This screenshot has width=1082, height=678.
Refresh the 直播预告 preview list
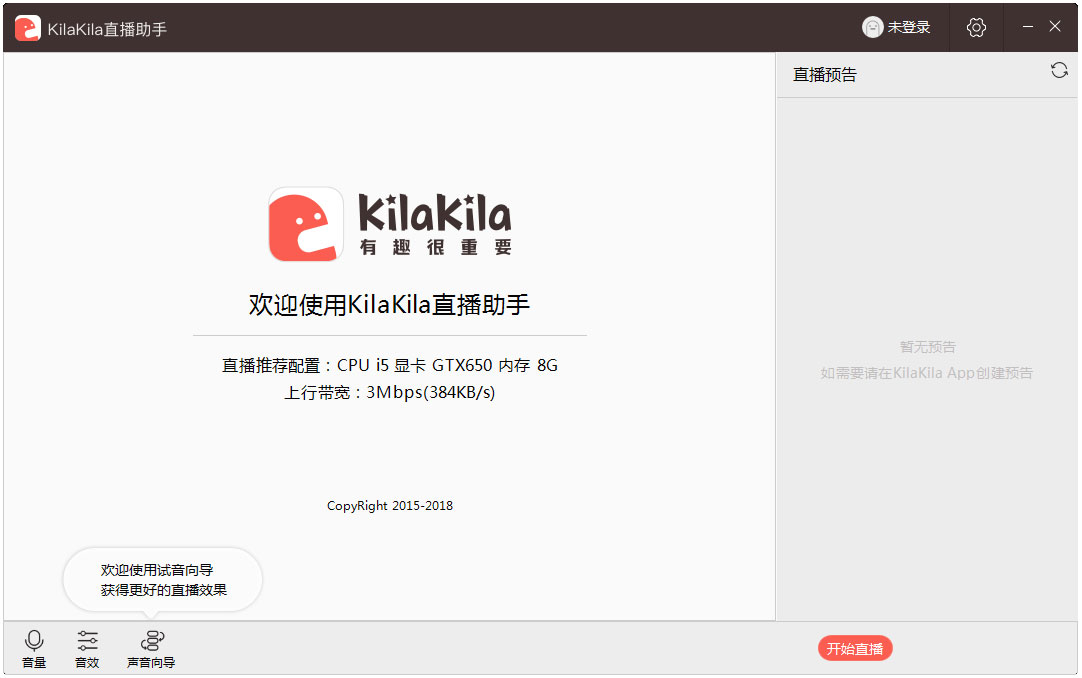(1059, 70)
